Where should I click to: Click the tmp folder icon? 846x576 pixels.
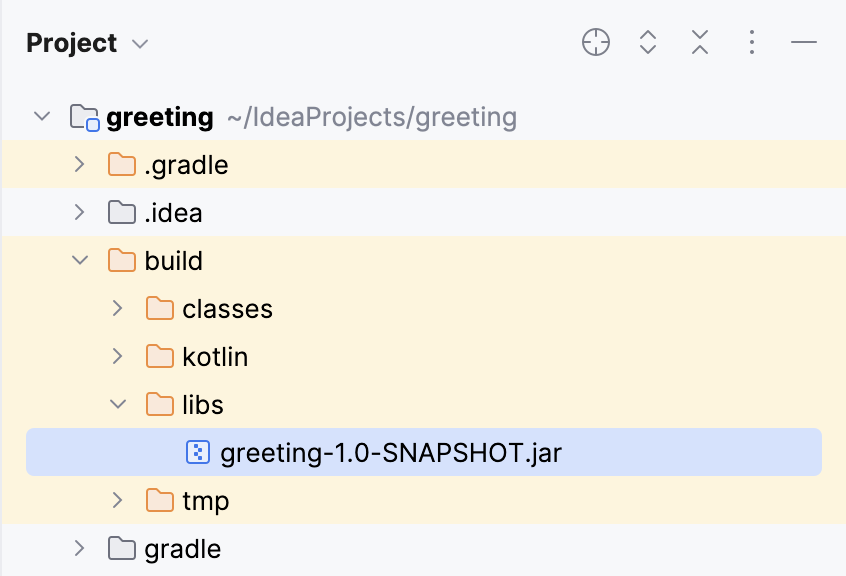161,500
